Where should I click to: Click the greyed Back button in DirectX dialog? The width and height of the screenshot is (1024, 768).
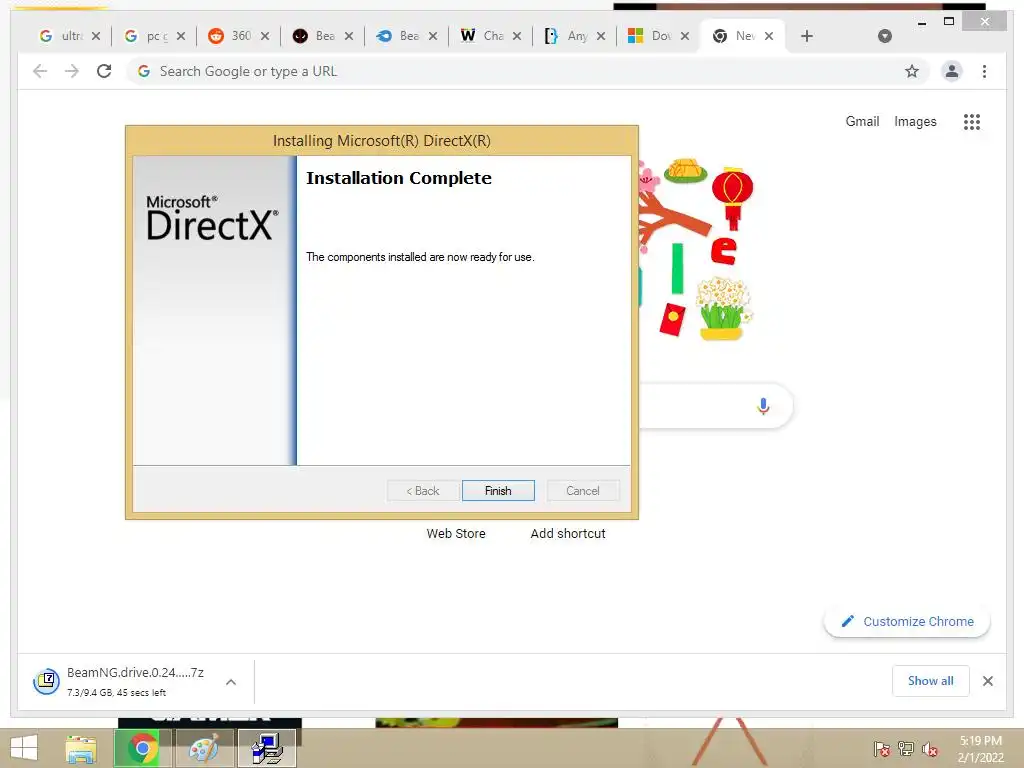click(x=423, y=490)
